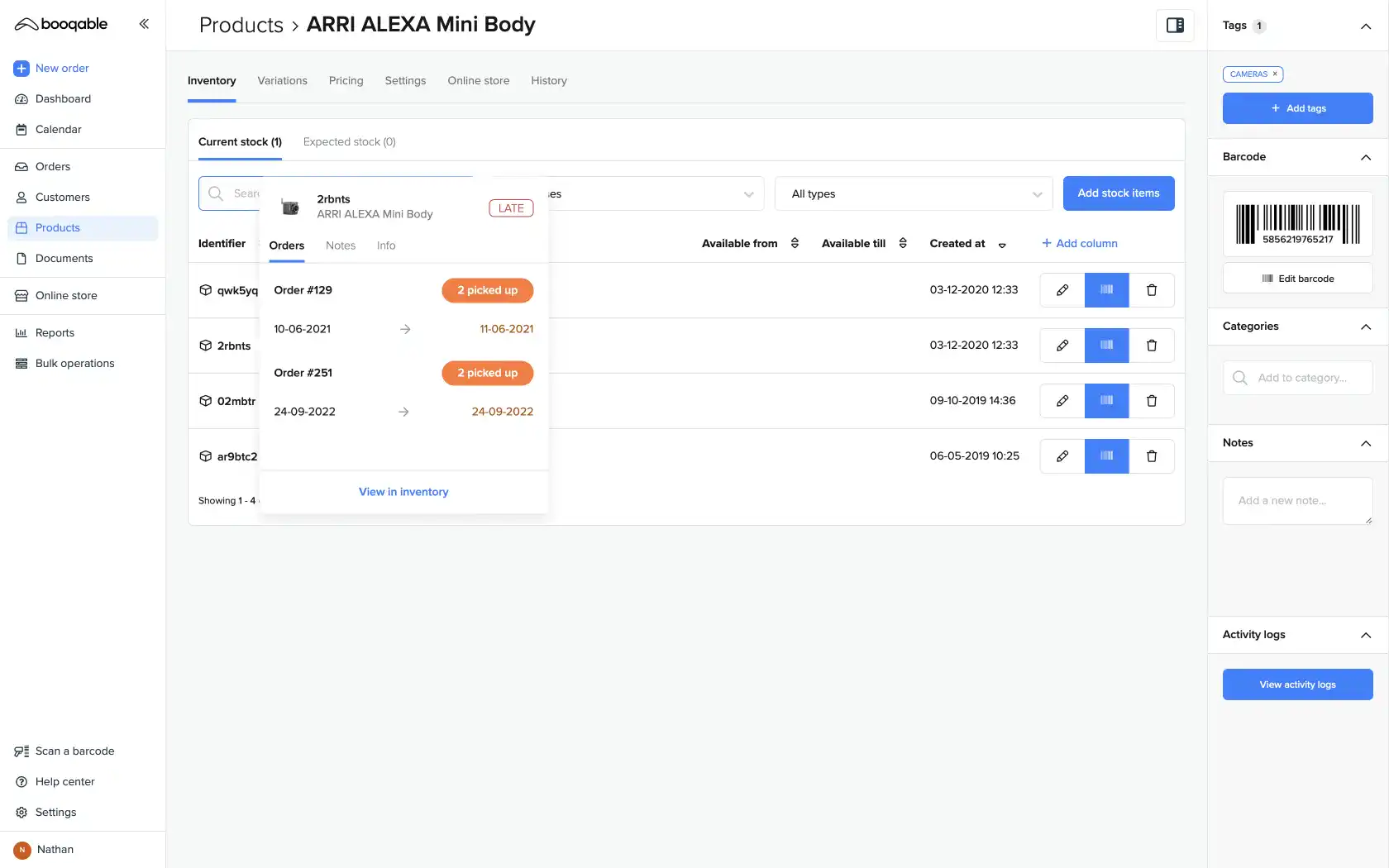Delete stock item 02mbtr with trash icon
This screenshot has width=1389, height=868.
pyautogui.click(x=1152, y=401)
